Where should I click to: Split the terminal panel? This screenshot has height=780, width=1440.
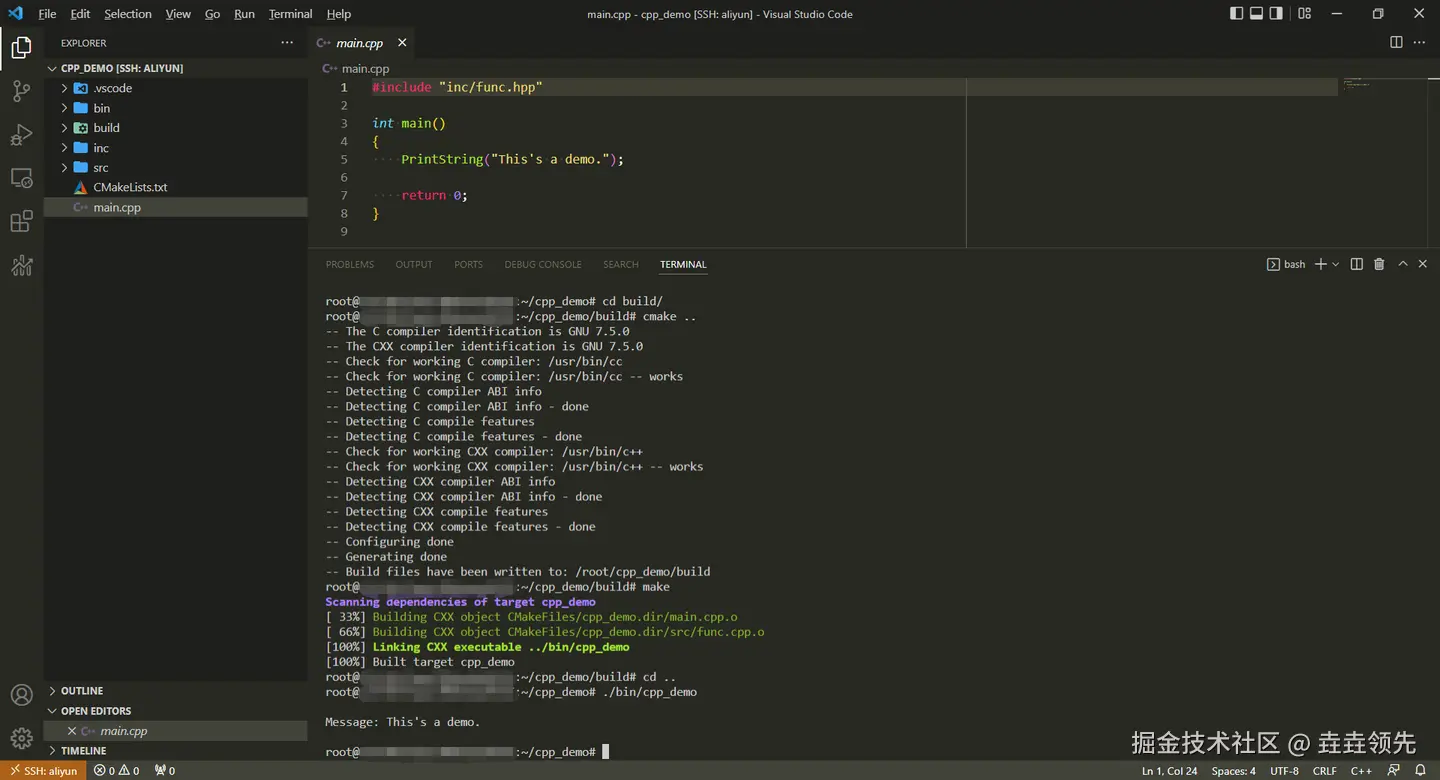(1356, 264)
